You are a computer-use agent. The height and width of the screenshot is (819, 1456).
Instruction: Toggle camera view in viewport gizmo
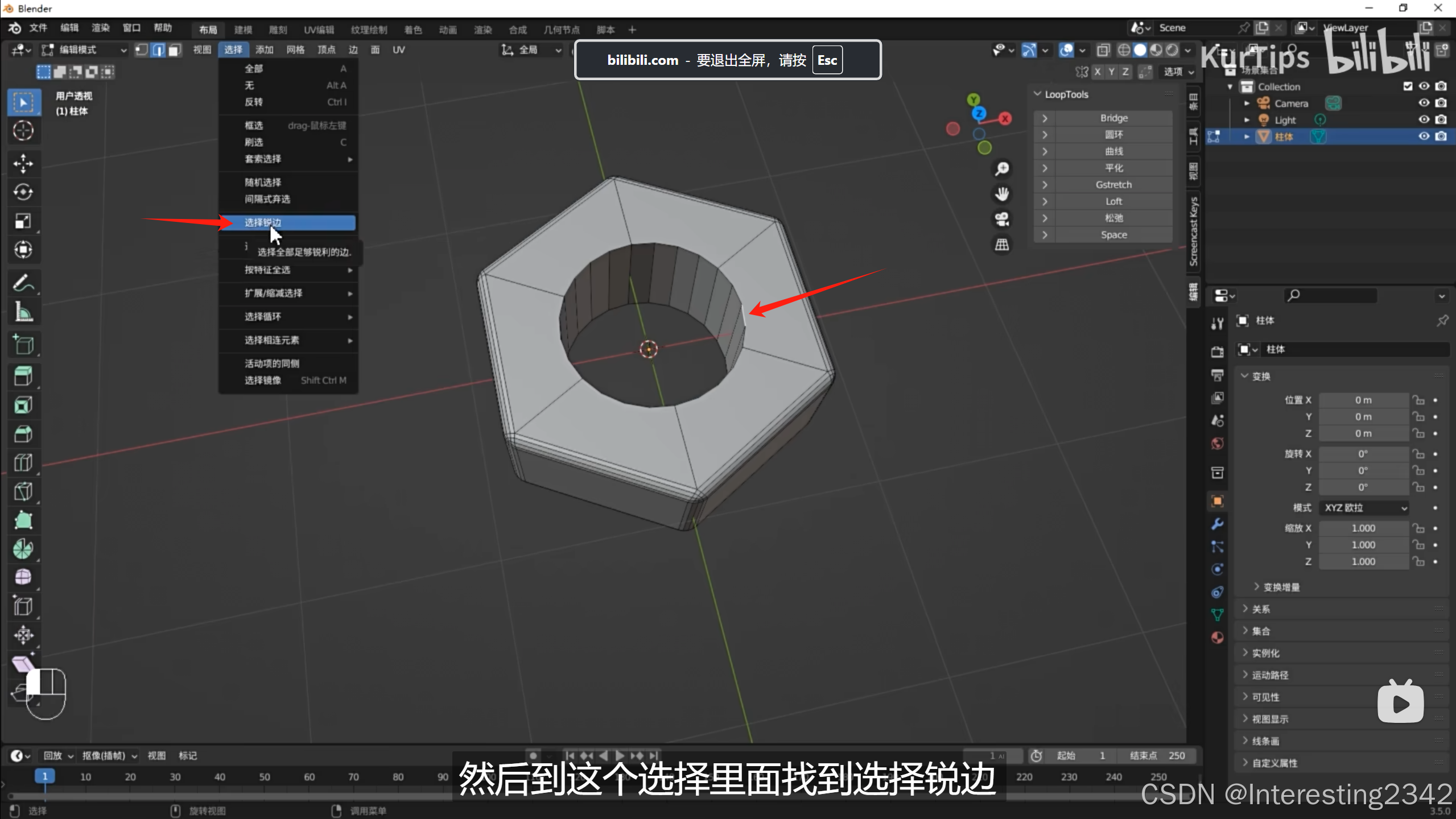tap(1001, 220)
